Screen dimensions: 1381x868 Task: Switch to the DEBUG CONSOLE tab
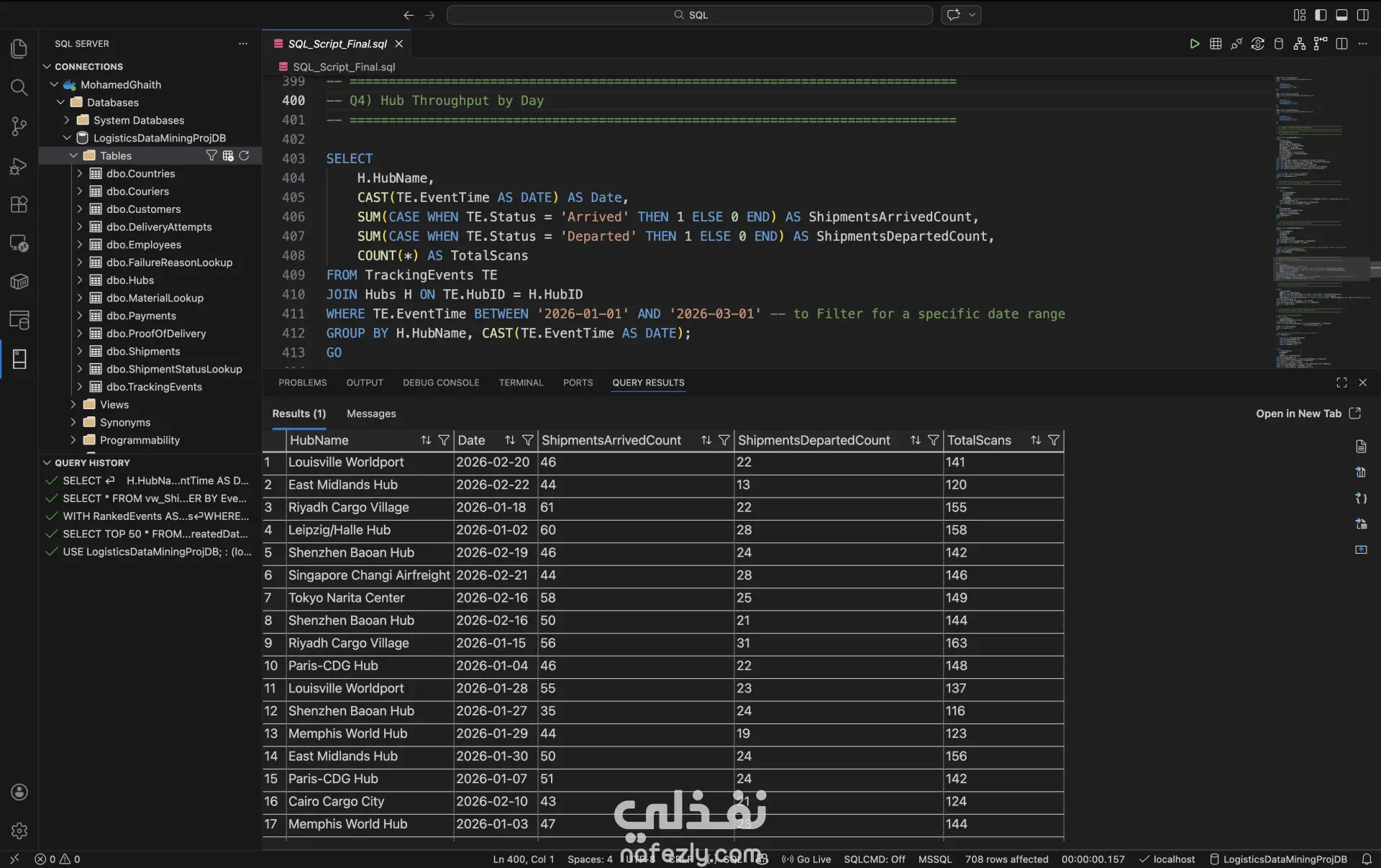click(441, 383)
